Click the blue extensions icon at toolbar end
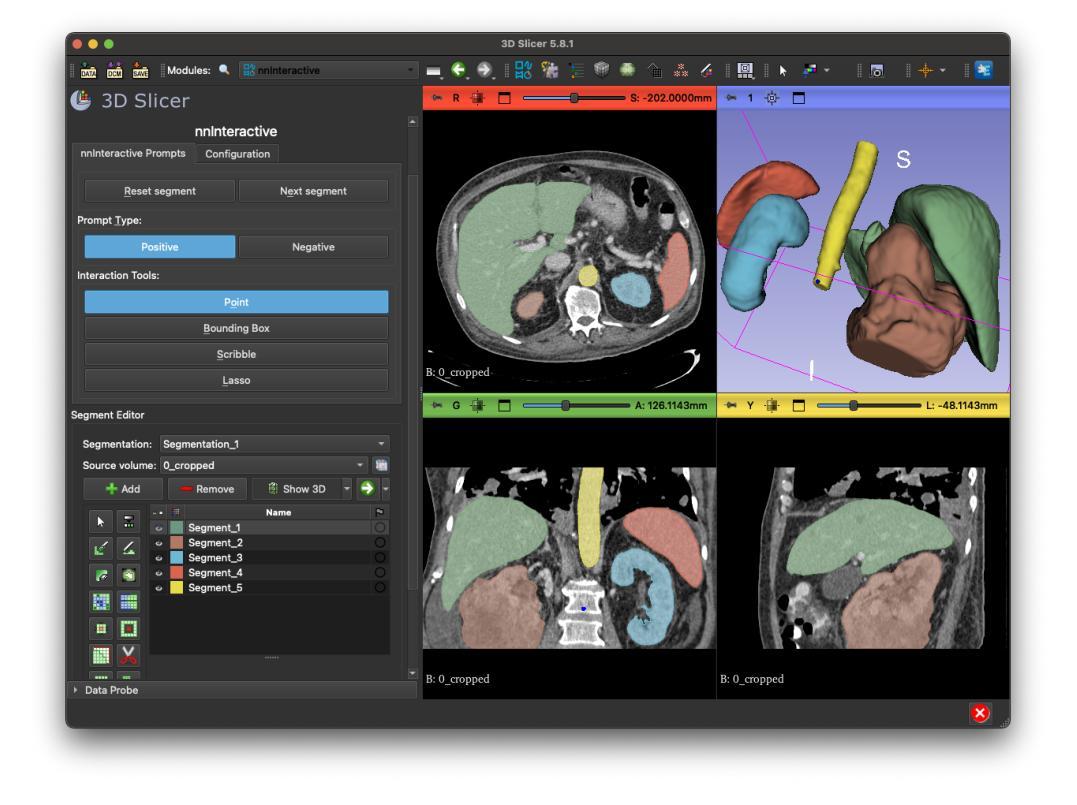Screen dimensions: 1077x805 click(x=984, y=70)
